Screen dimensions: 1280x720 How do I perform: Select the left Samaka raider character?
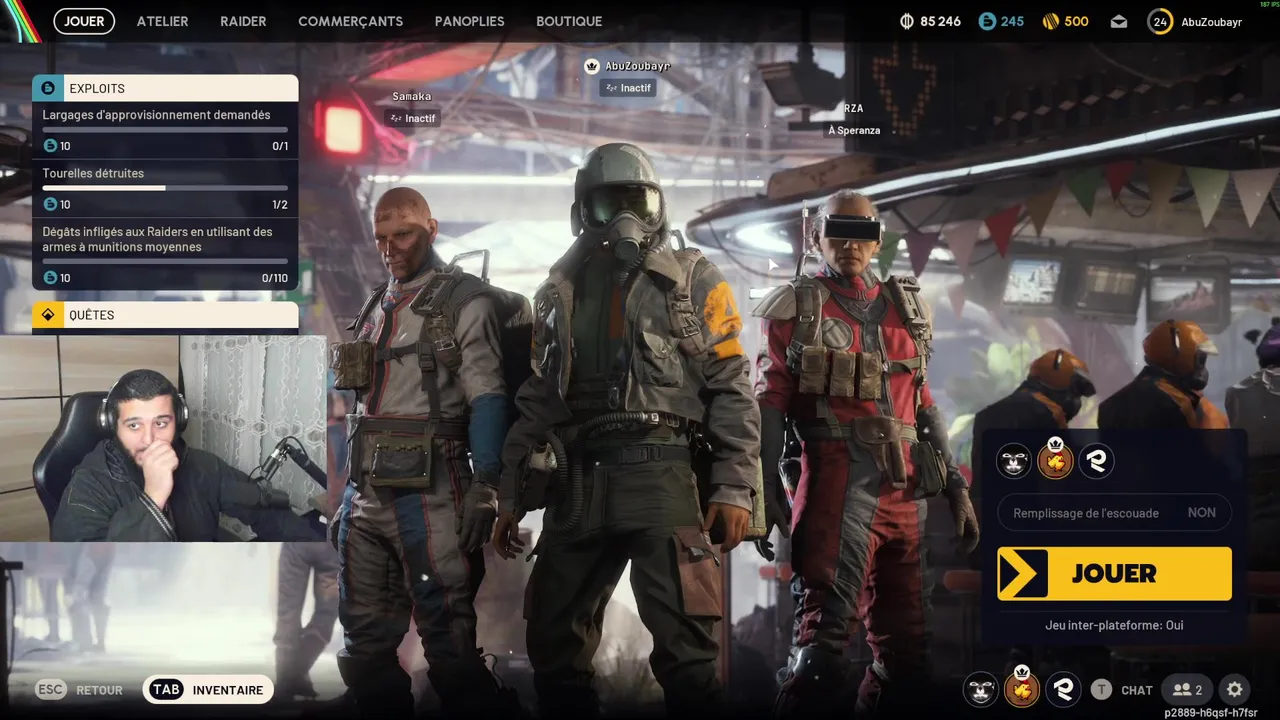(x=420, y=440)
